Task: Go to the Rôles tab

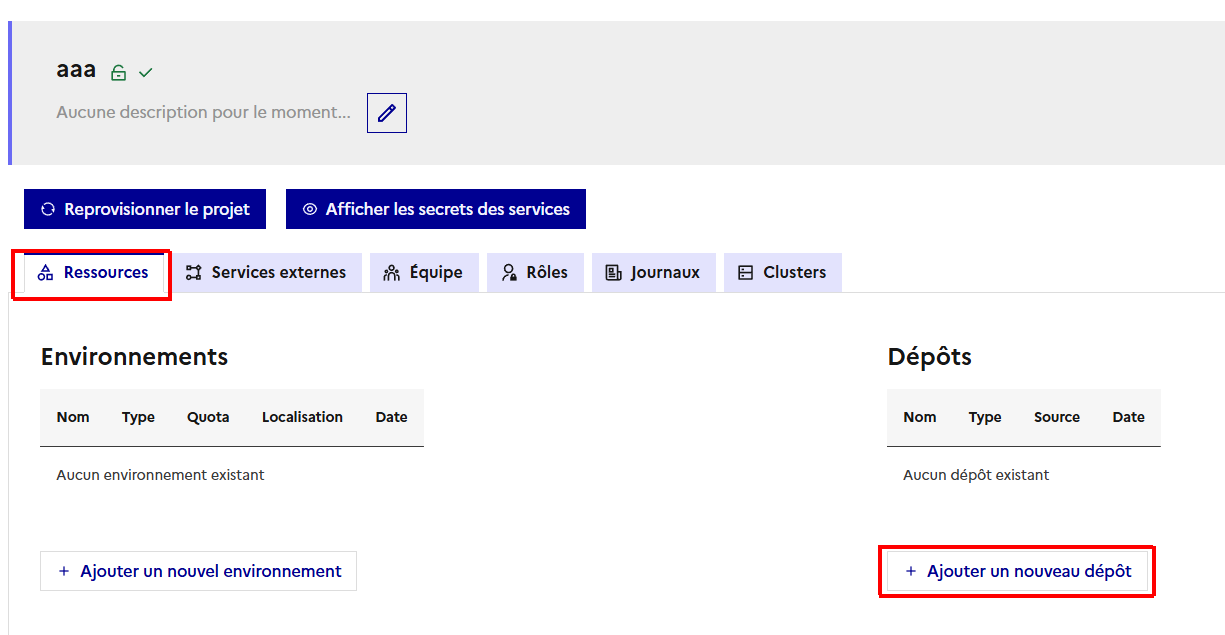Action: (535, 272)
